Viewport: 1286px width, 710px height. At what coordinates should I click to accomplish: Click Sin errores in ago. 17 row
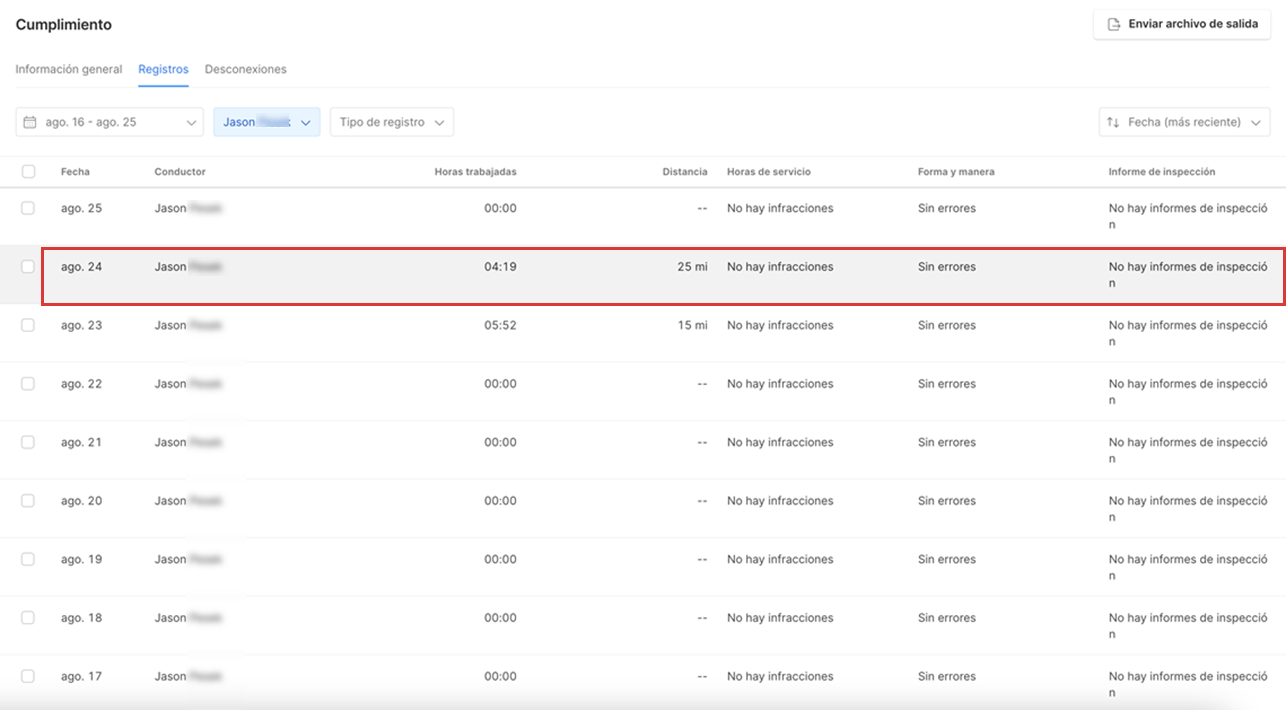(x=947, y=676)
